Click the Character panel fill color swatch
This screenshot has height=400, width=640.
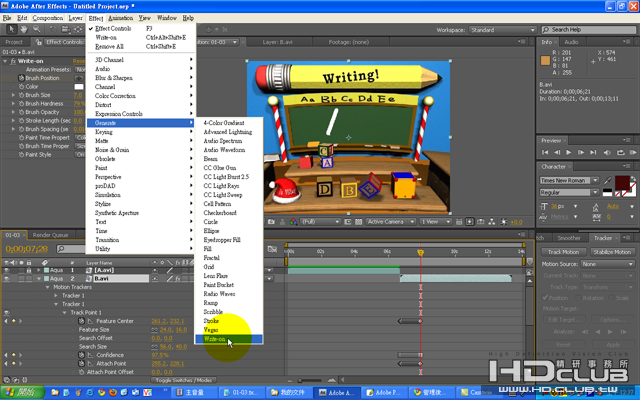point(622,182)
